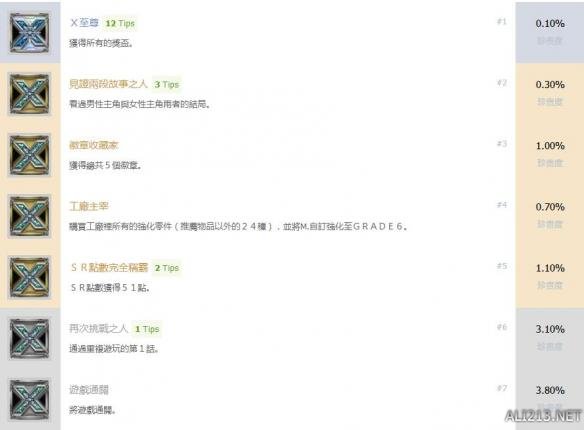584x430 pixels.
Task: Open 12 Tips for X至尊 trophy
Action: pyautogui.click(x=120, y=23)
